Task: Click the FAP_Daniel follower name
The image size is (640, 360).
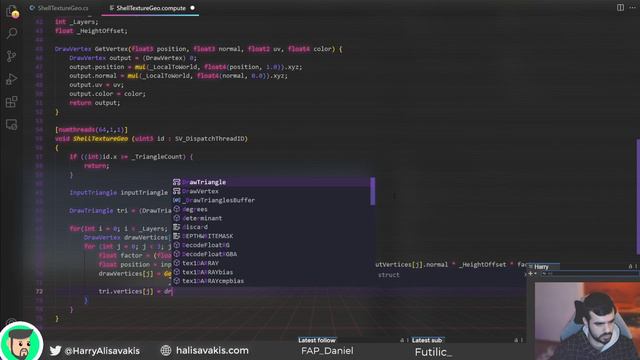Action: tap(327, 351)
